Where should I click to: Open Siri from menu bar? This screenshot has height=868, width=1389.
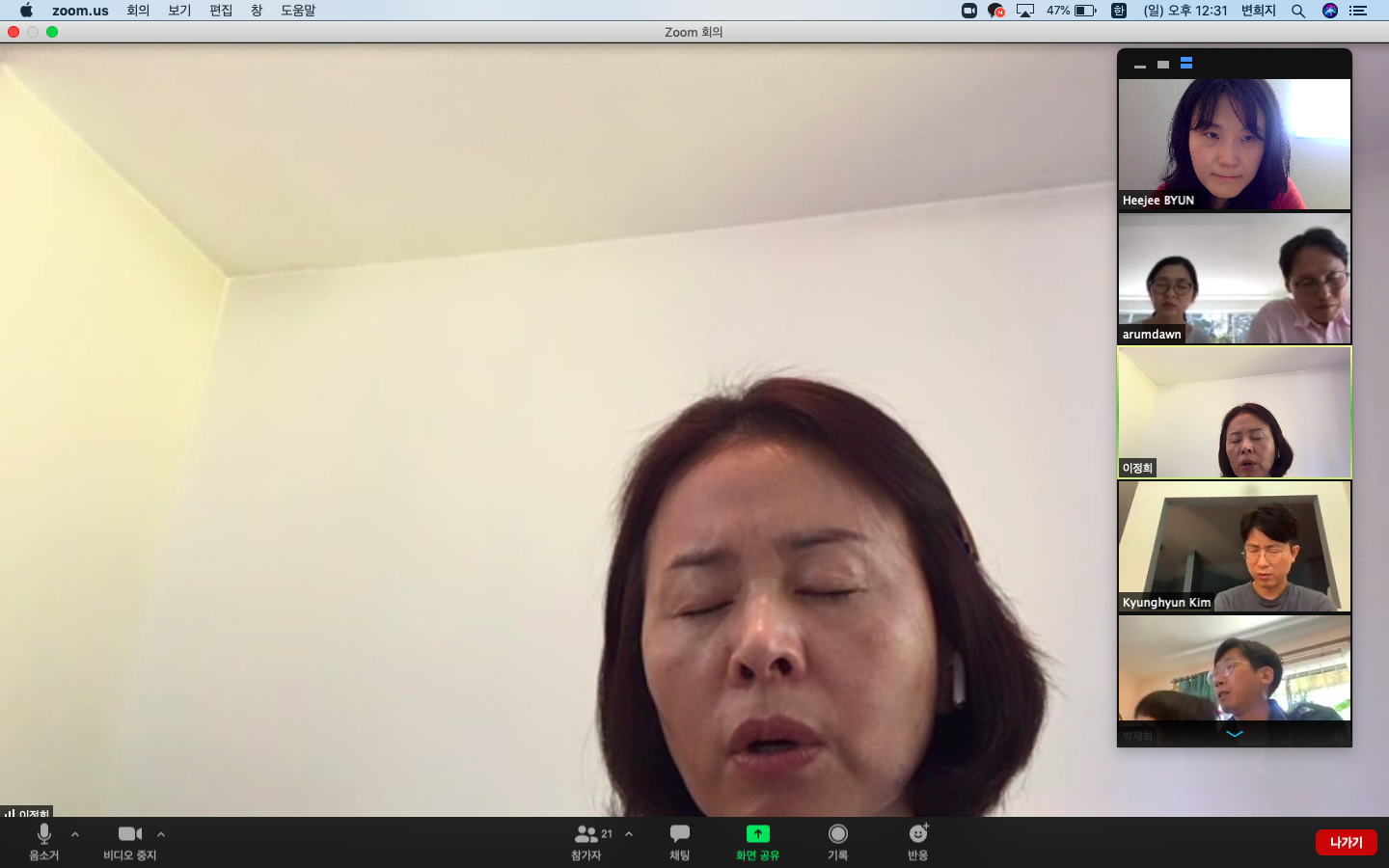point(1330,11)
